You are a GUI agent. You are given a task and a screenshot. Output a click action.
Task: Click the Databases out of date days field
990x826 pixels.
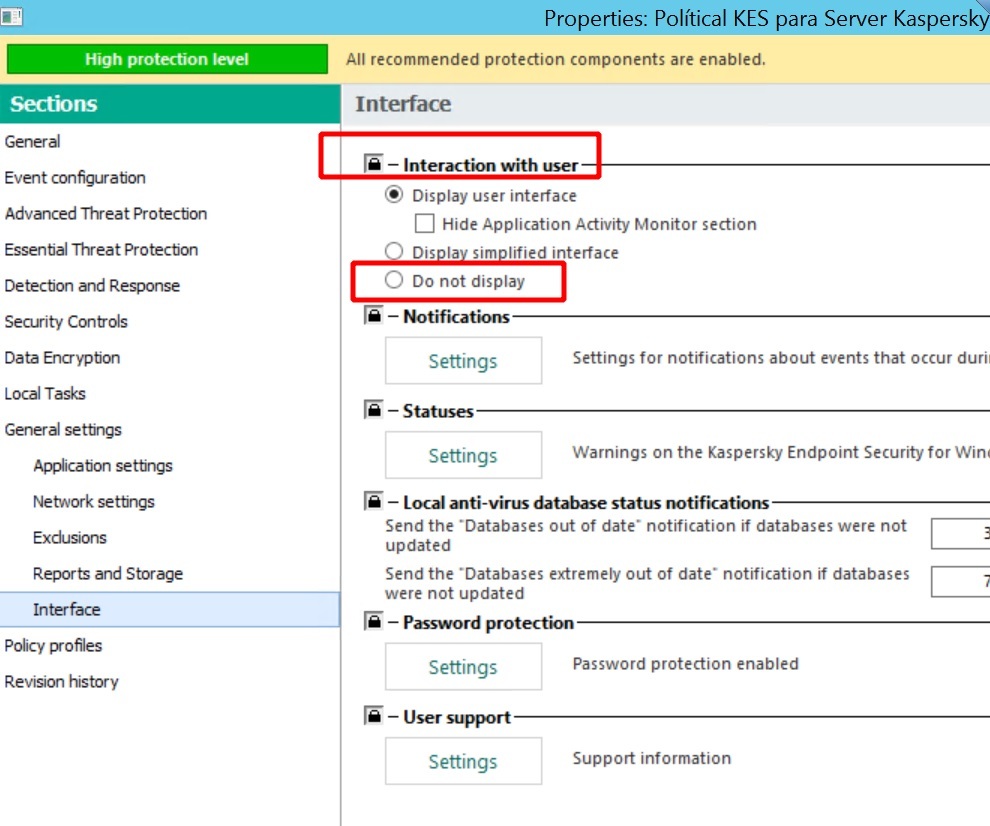tap(961, 534)
